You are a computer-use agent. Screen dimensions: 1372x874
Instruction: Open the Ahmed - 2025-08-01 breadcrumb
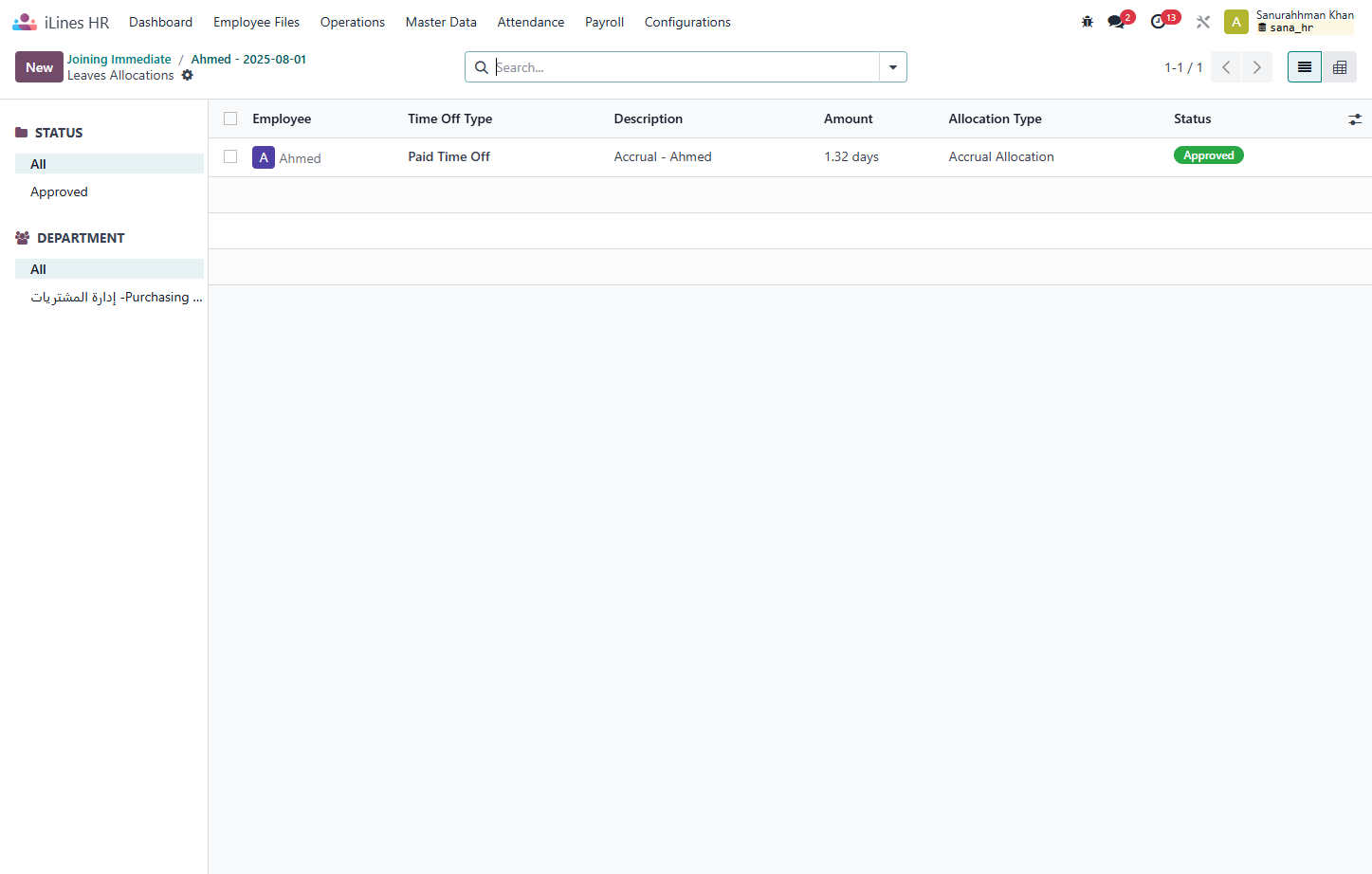(x=248, y=59)
